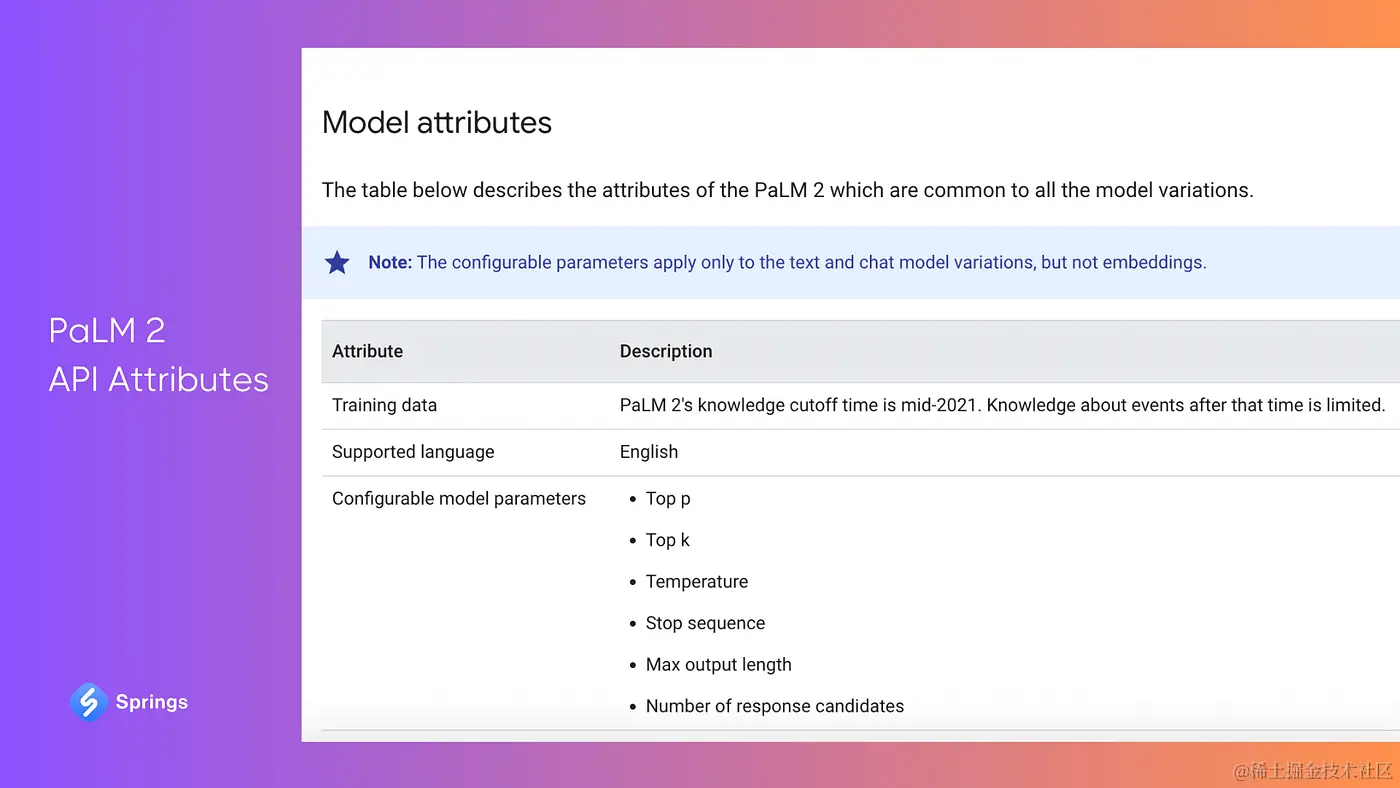Click the 'Top p' list item
1400x788 pixels.
(x=668, y=498)
